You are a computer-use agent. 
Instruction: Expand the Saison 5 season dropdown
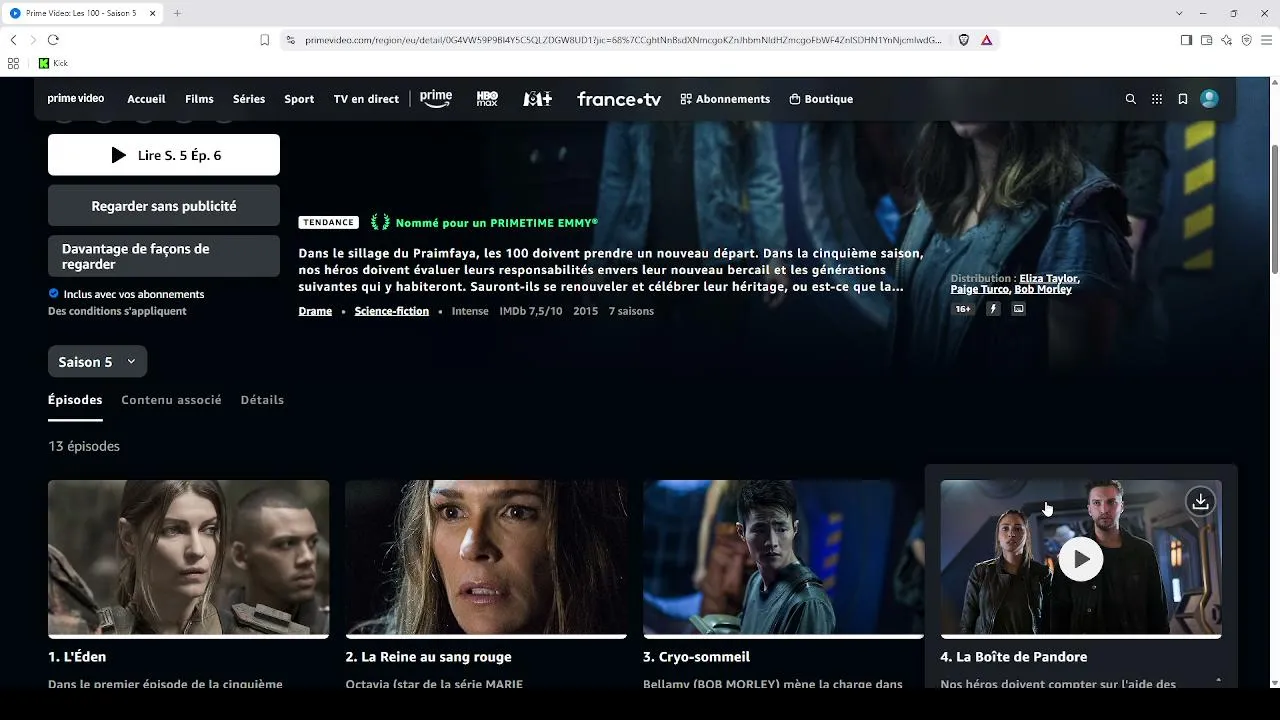pyautogui.click(x=97, y=362)
